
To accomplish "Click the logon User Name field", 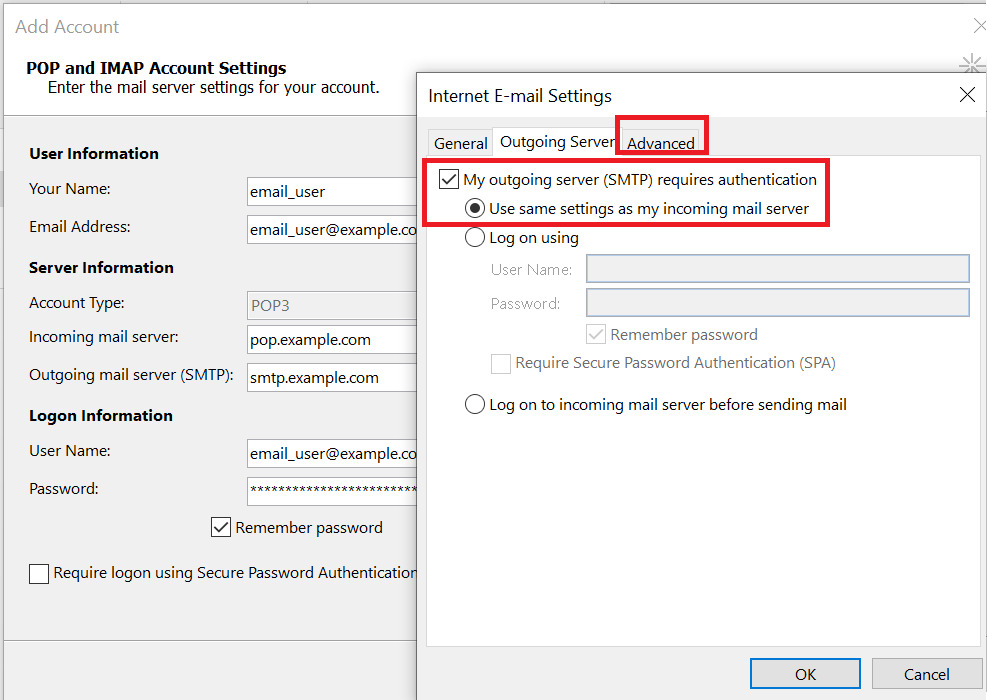I will 331,453.
